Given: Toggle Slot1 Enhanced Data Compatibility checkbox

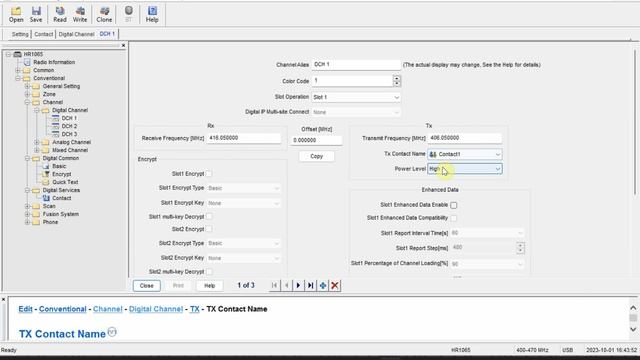Looking at the screenshot, I should click(x=453, y=218).
